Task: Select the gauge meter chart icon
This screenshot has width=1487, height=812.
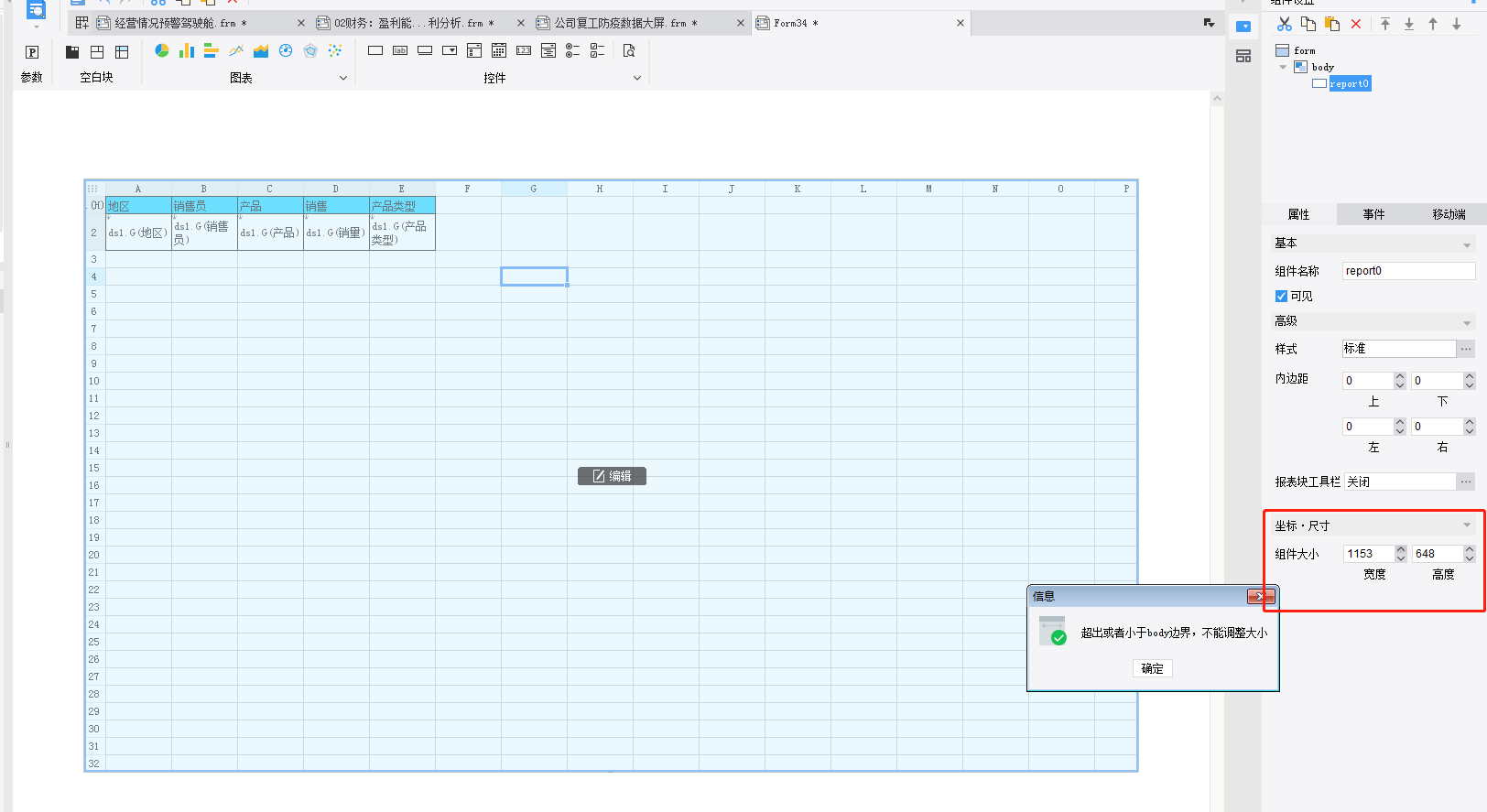Action: [286, 50]
